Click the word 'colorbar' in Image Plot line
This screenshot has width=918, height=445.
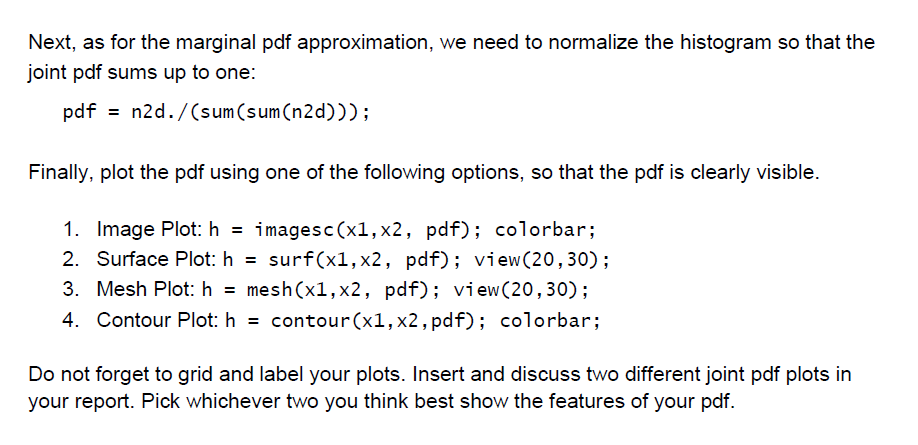[x=542, y=230]
